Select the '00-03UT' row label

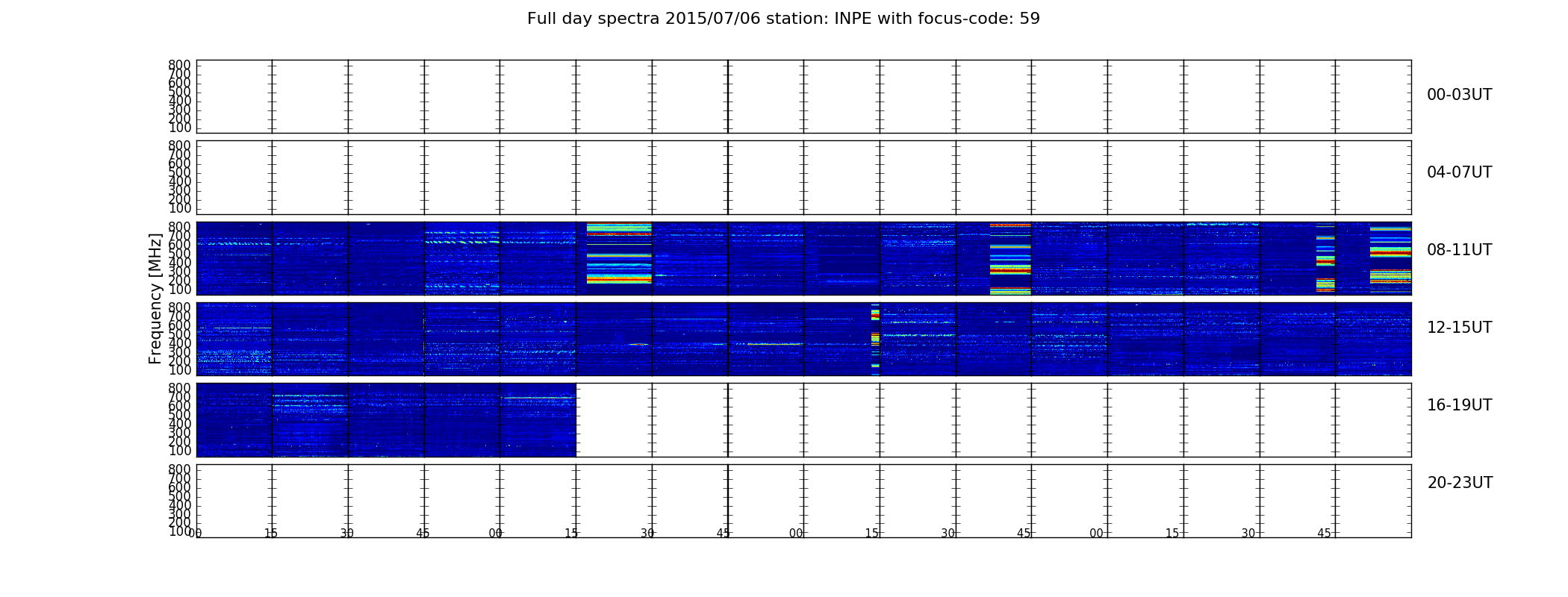[1459, 95]
